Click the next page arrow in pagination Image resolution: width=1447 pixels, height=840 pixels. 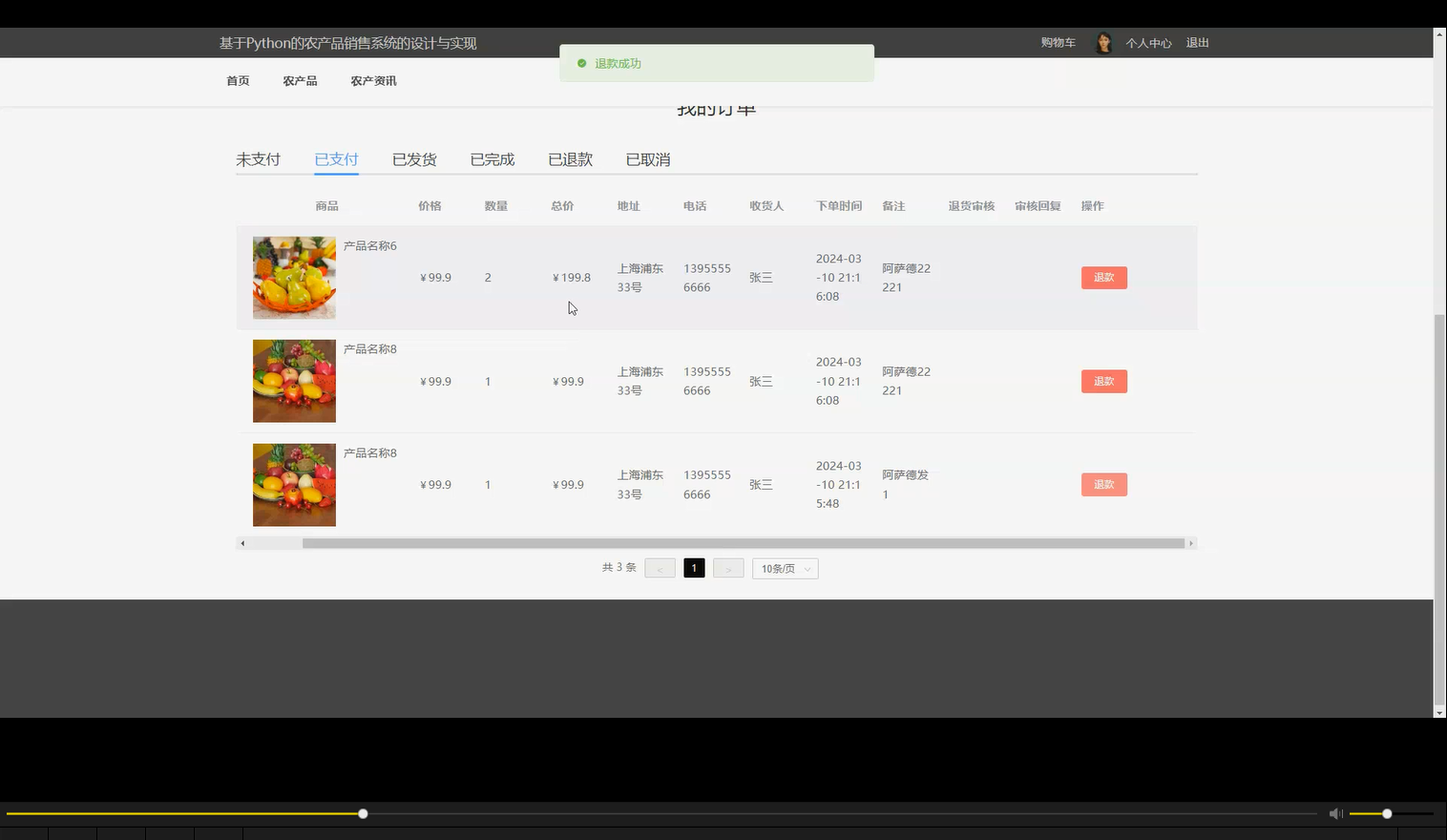[728, 567]
